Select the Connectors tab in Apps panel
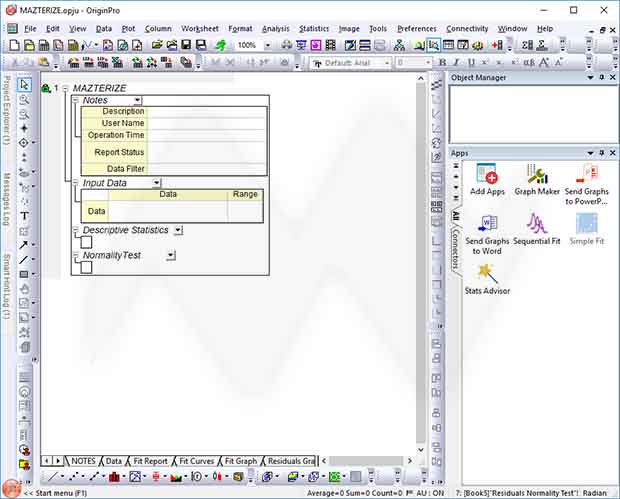Image resolution: width=620 pixels, height=499 pixels. click(456, 249)
